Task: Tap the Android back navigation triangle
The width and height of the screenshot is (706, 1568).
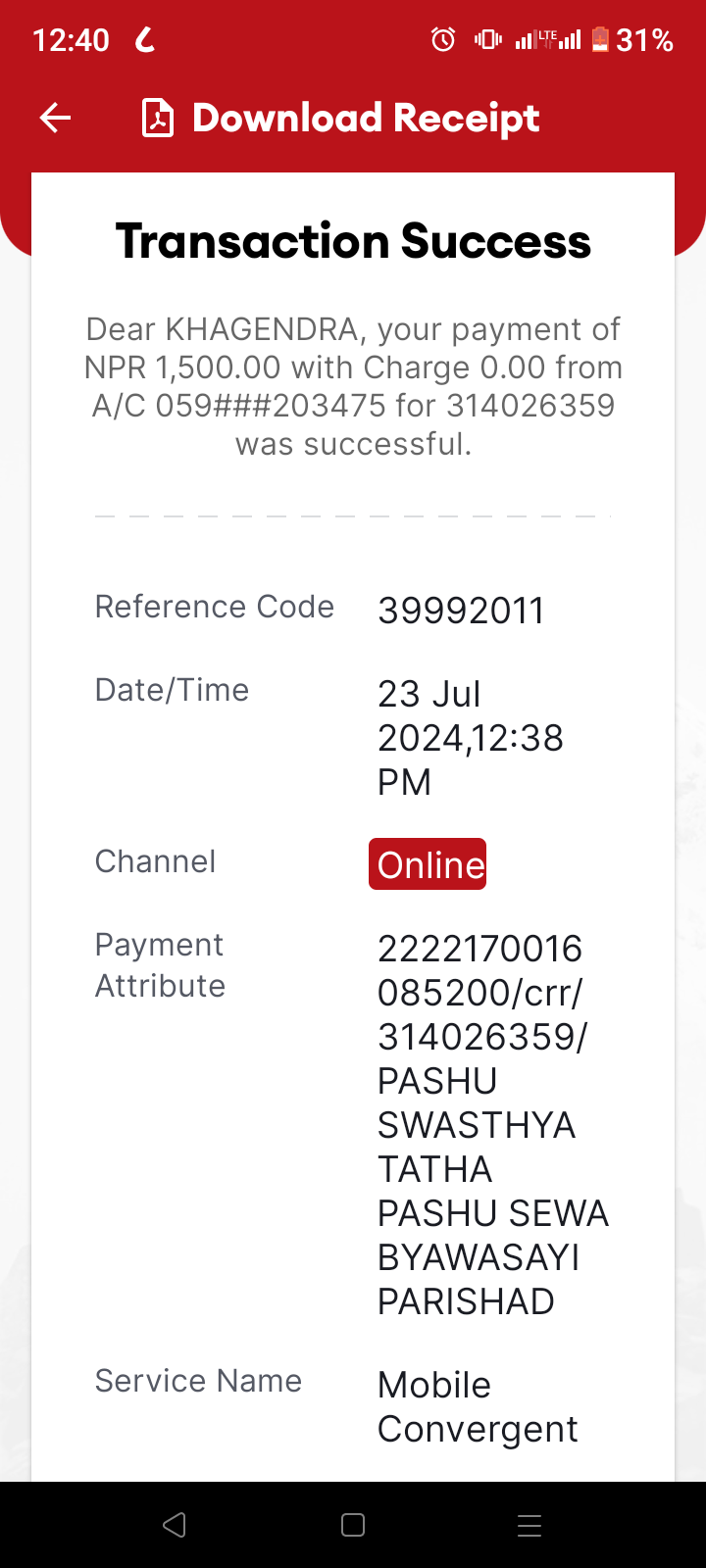Action: pos(175,1525)
